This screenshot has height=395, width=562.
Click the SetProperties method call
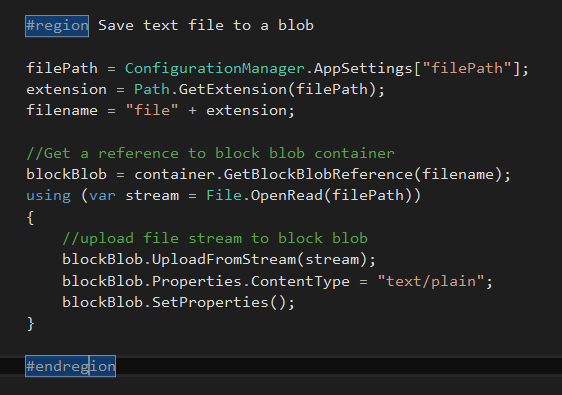pos(210,302)
